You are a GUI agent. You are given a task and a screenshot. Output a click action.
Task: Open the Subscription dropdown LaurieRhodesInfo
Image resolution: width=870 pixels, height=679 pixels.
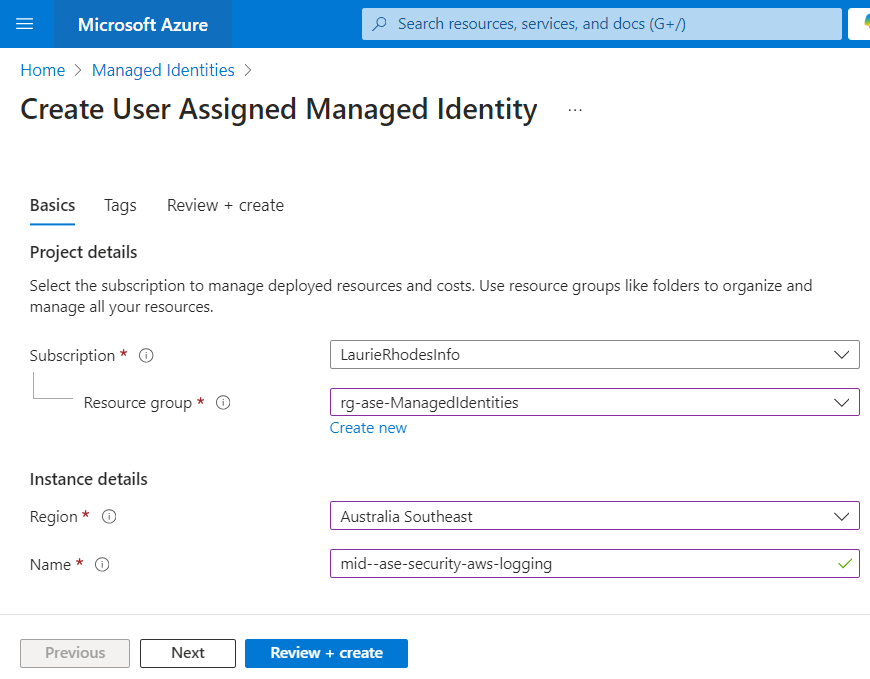point(594,355)
